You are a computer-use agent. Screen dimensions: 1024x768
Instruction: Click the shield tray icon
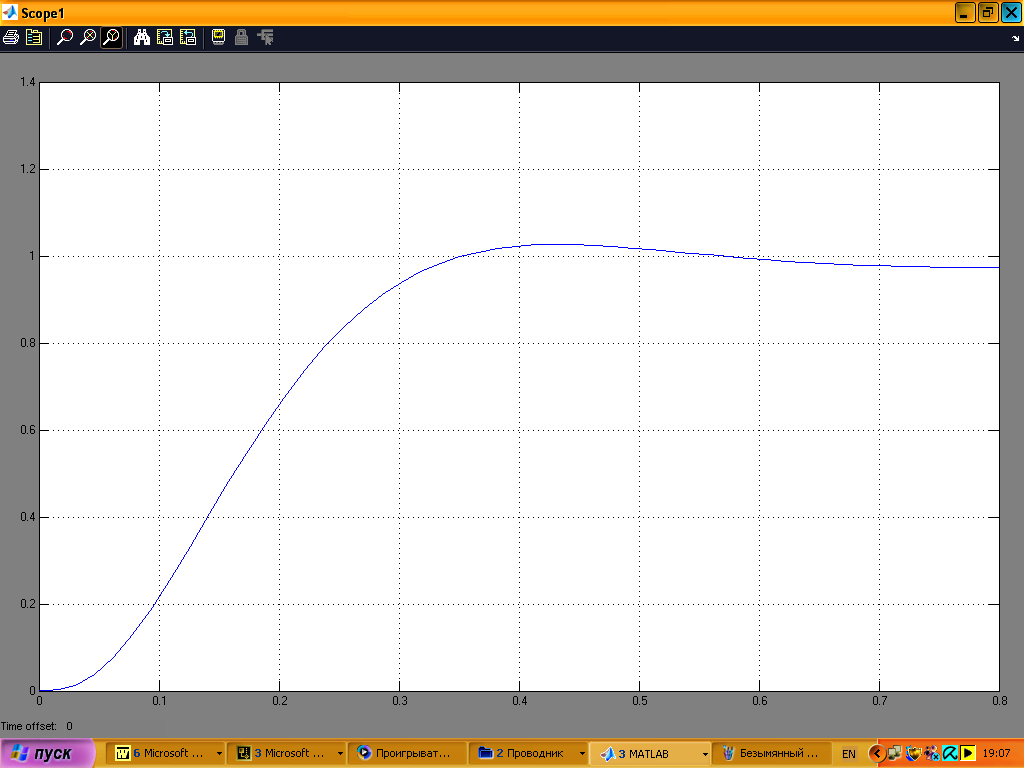click(x=913, y=754)
